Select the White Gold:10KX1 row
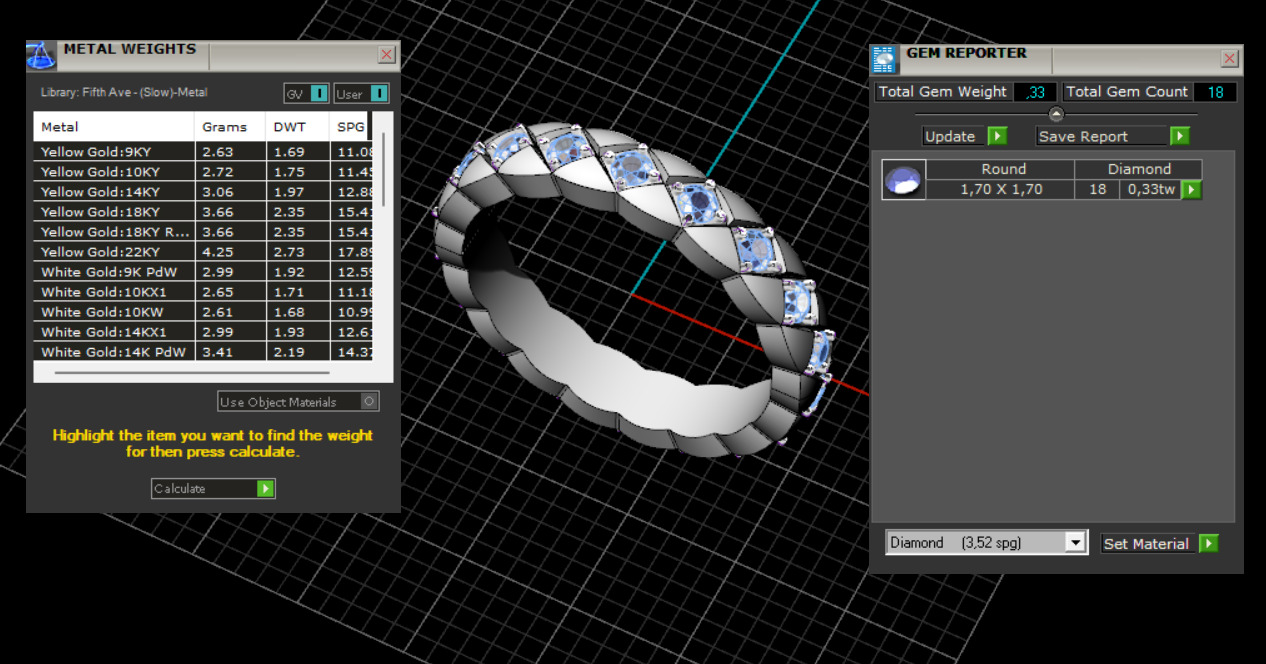 (205, 292)
